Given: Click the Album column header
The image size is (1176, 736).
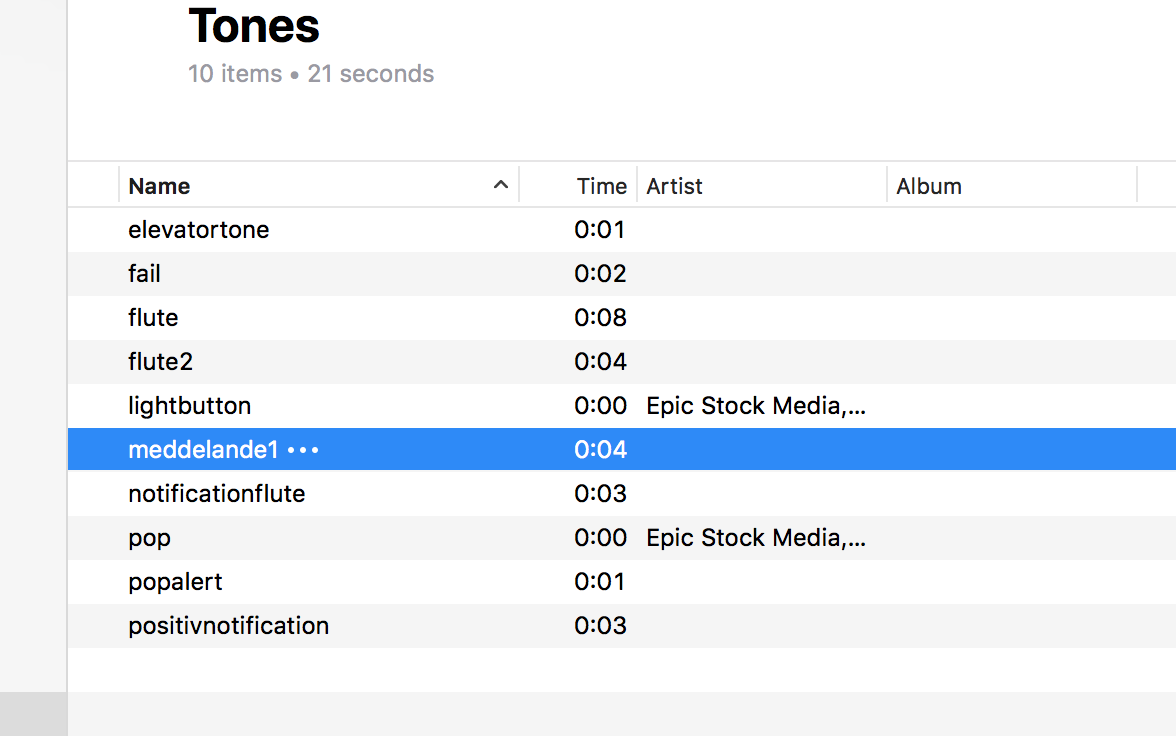Looking at the screenshot, I should (x=929, y=186).
